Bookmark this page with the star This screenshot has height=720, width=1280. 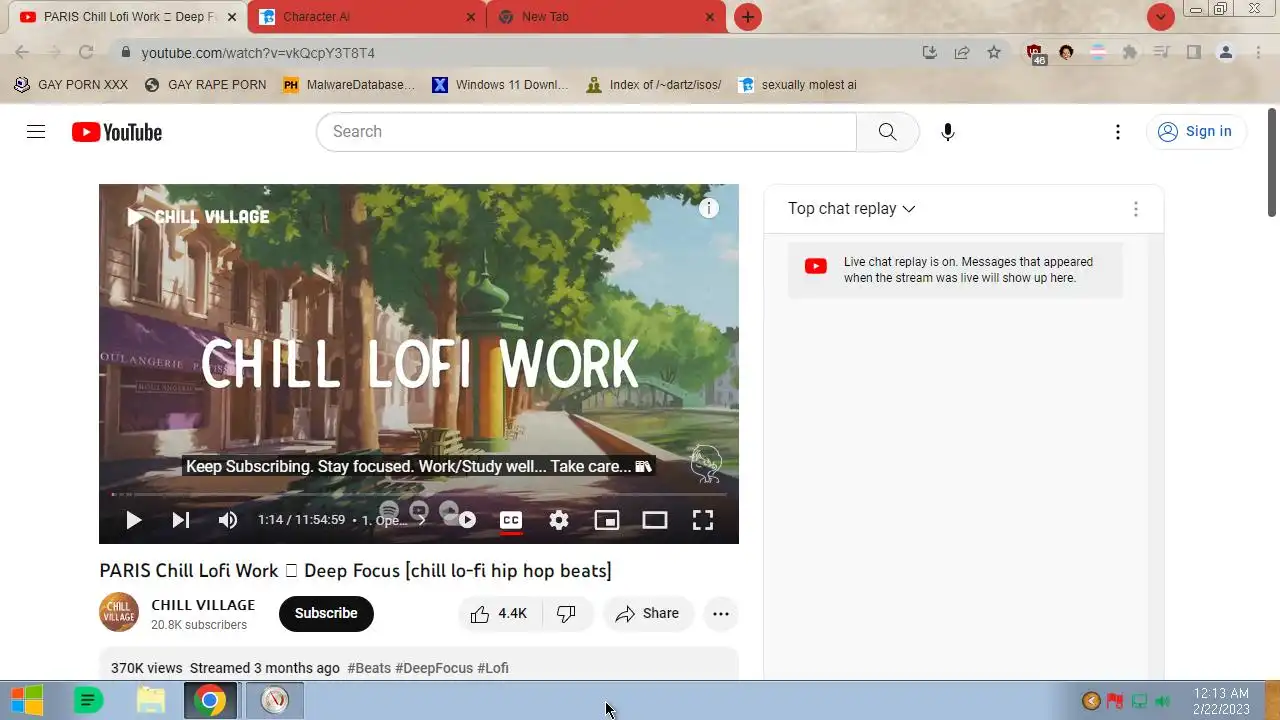coord(994,52)
